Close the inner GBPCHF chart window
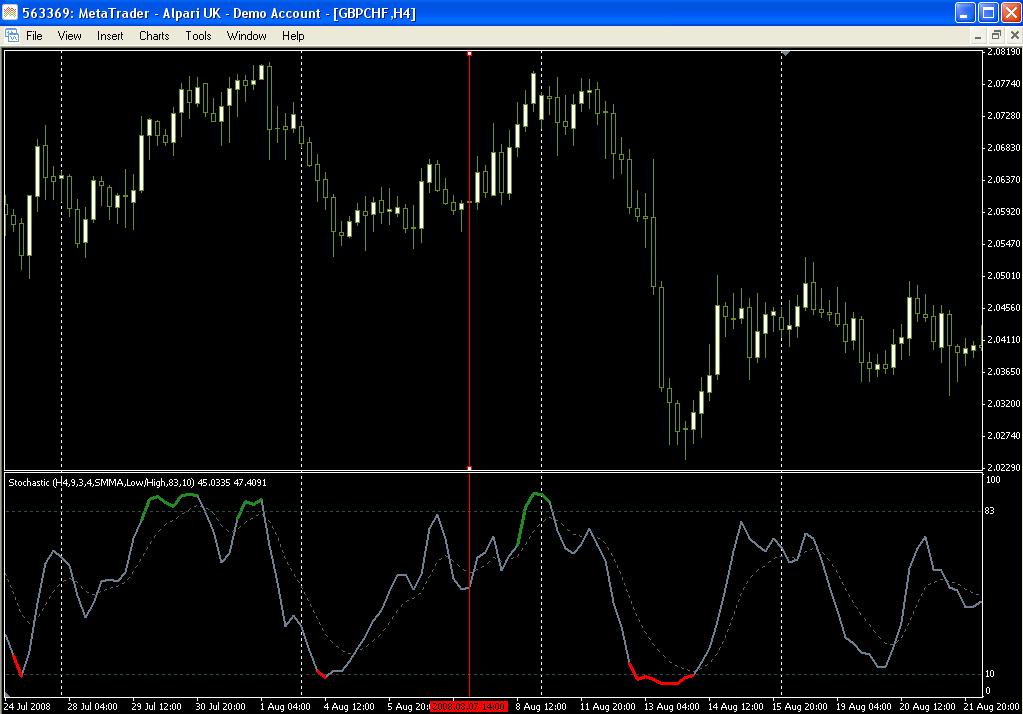1023x714 pixels. point(1012,35)
